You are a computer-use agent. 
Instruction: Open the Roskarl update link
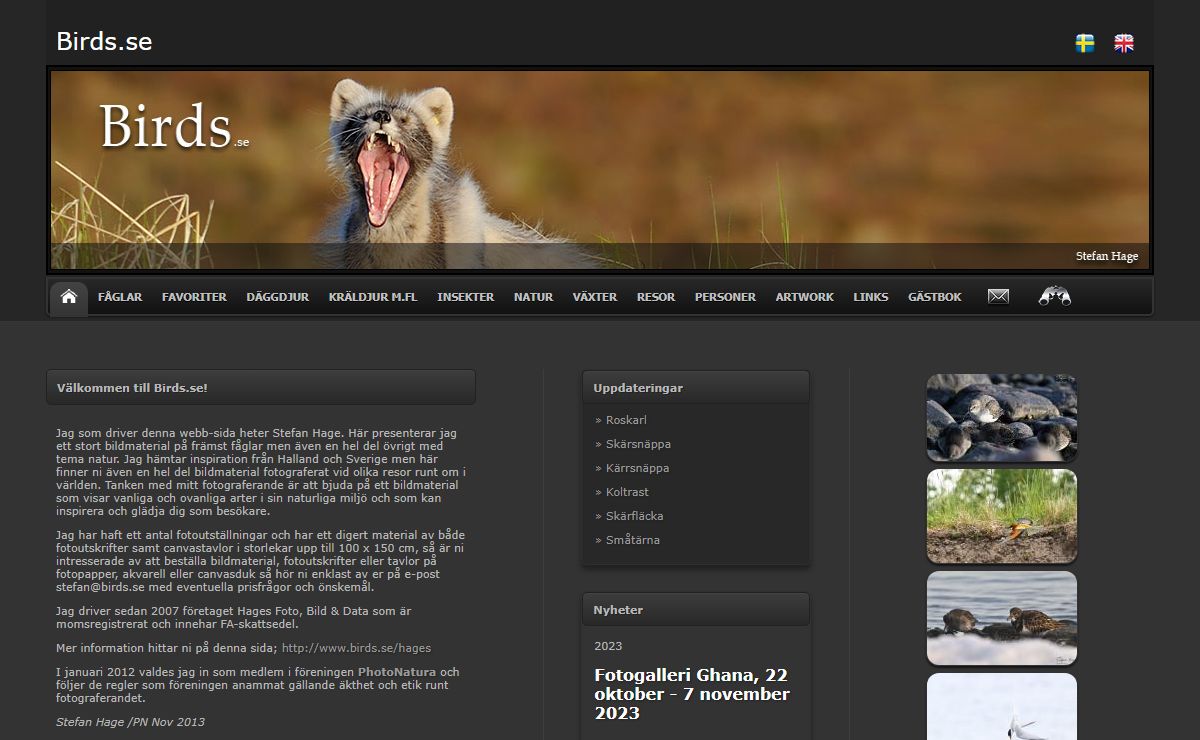(x=626, y=420)
